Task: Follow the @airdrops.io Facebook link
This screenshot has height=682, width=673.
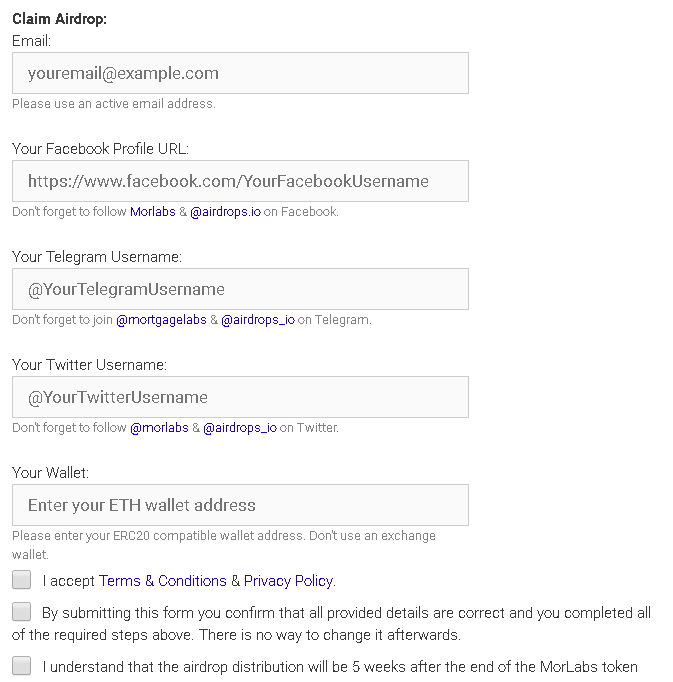Action: [x=225, y=212]
